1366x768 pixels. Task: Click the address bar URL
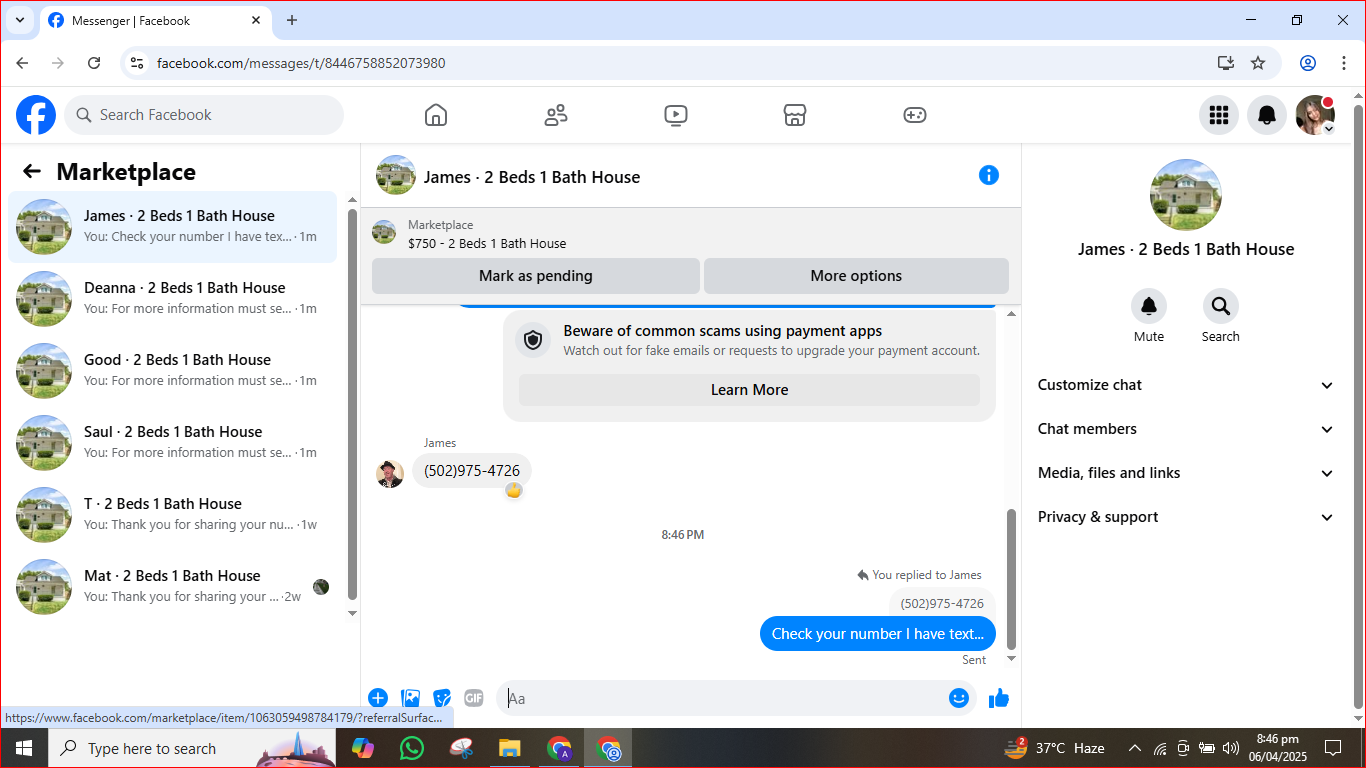[x=301, y=63]
